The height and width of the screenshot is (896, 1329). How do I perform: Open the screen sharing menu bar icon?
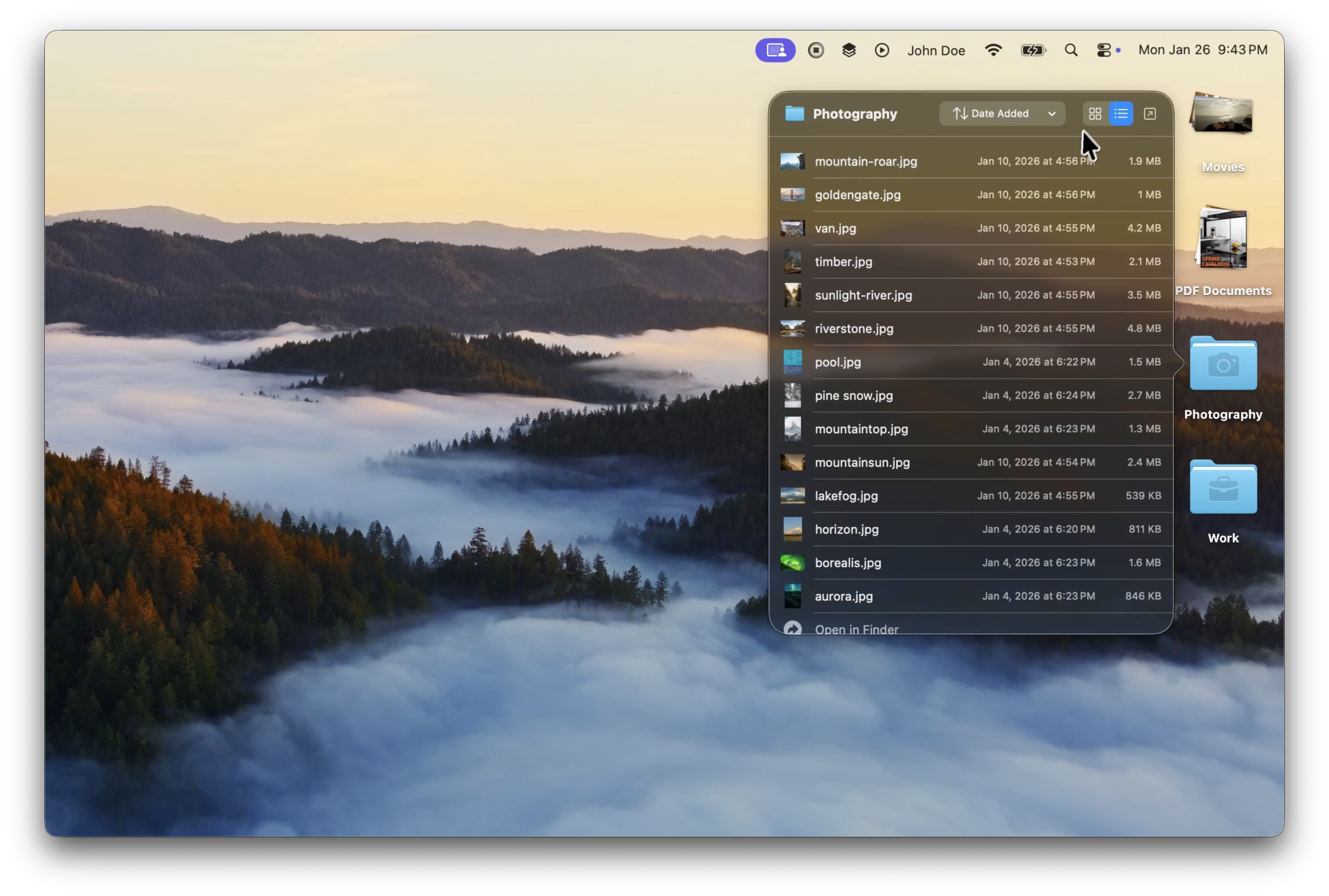click(775, 50)
